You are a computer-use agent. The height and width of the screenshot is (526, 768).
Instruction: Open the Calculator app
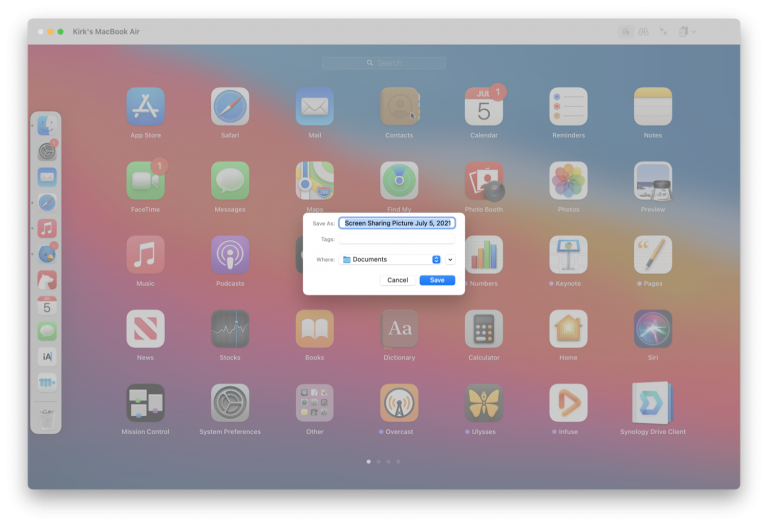point(484,329)
